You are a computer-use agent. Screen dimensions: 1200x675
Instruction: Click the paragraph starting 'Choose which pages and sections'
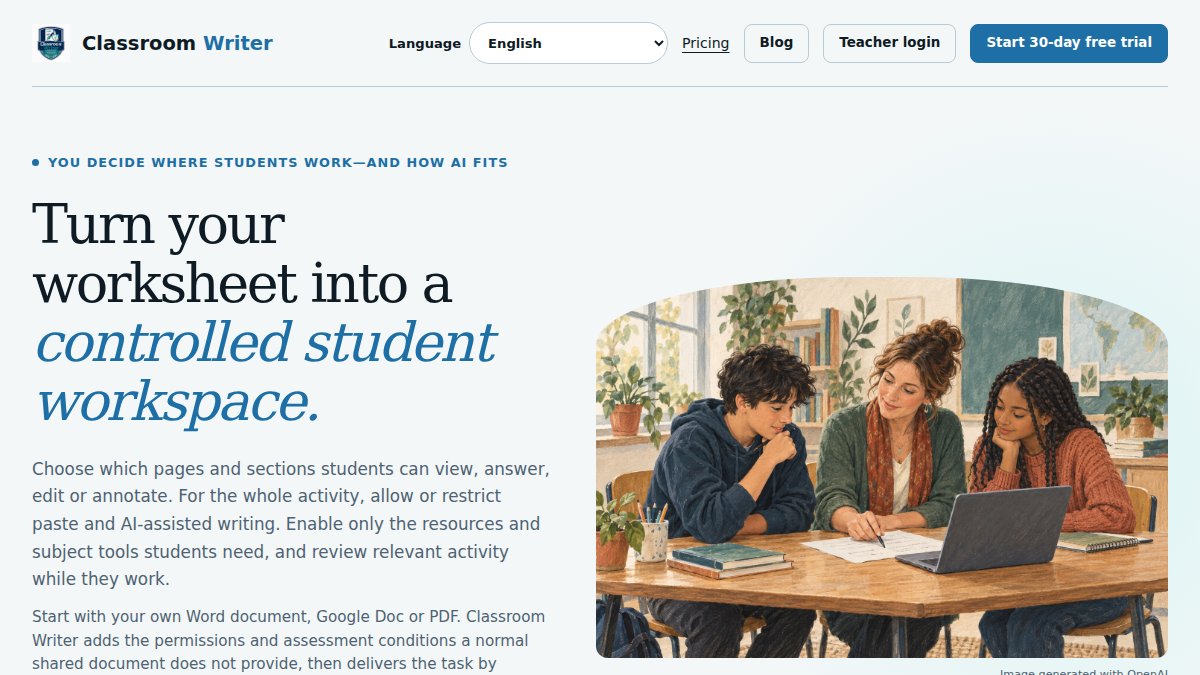pos(291,524)
